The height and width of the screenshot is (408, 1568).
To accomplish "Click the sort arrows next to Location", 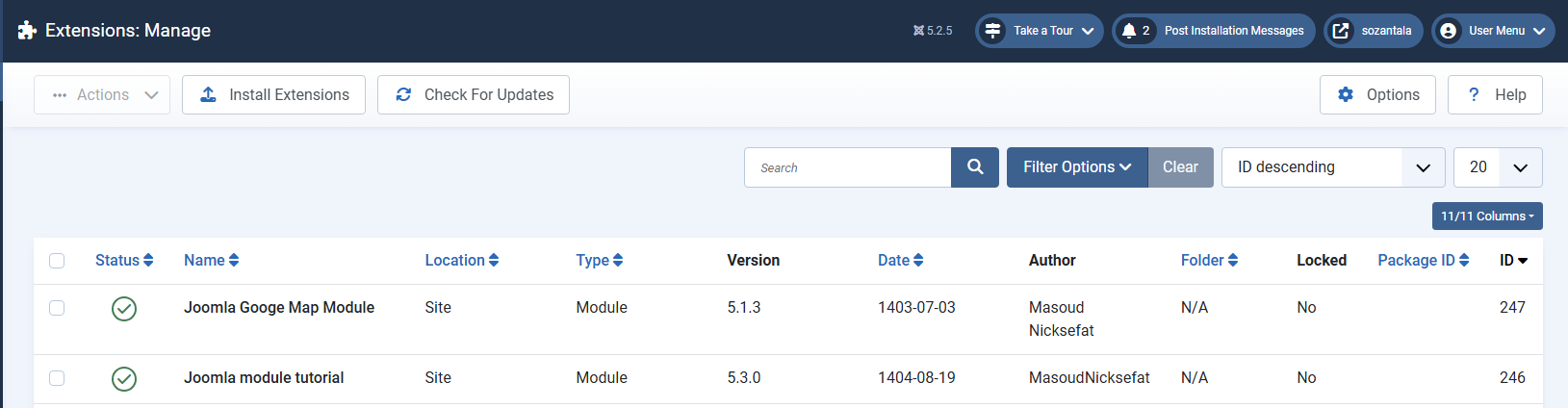I will 494,261.
